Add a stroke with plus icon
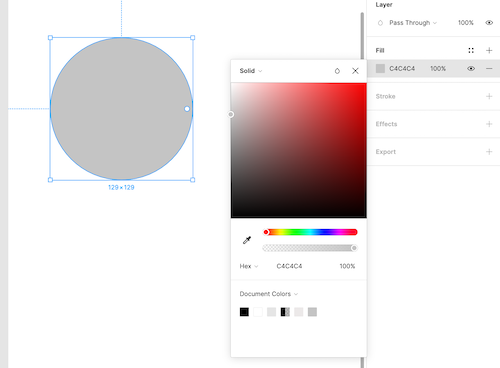The width and height of the screenshot is (500, 368). (x=489, y=96)
